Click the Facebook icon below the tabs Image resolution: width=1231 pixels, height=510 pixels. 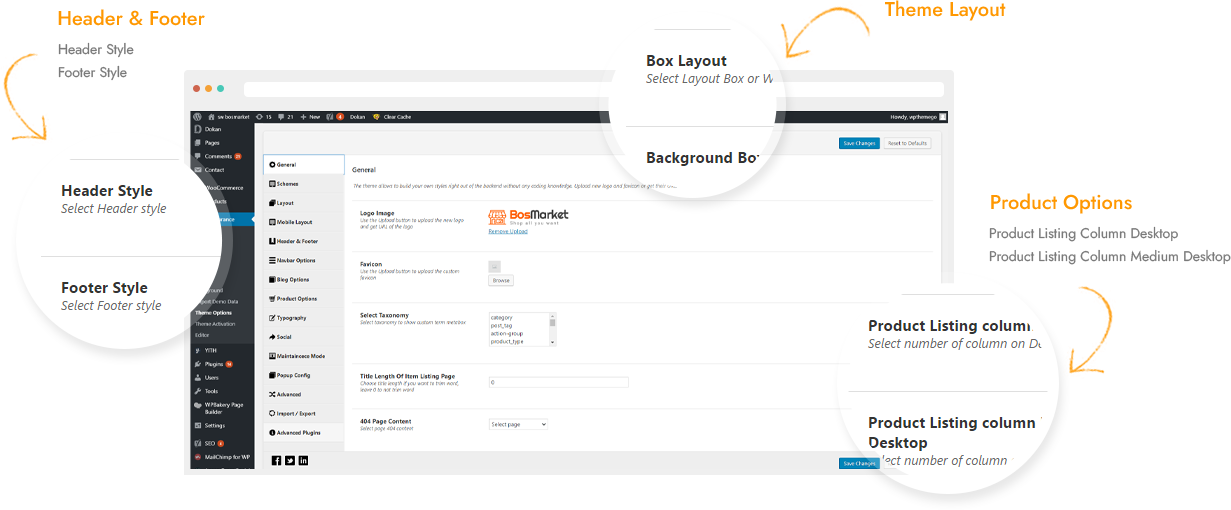(277, 460)
